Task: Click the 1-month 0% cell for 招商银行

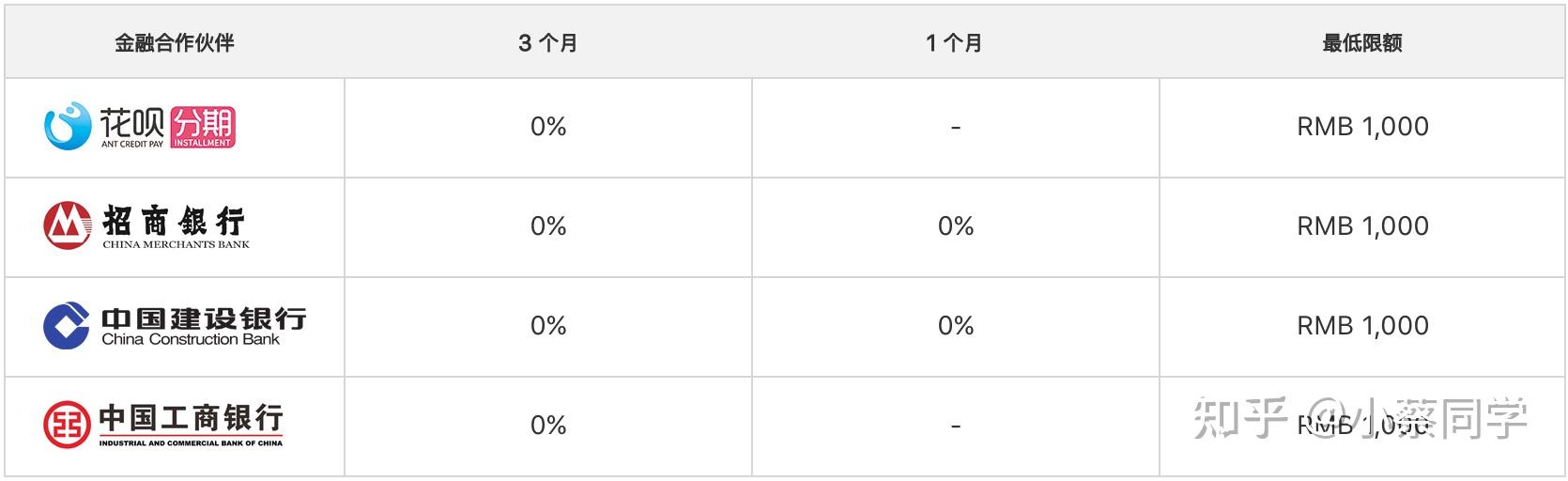Action: (x=956, y=225)
